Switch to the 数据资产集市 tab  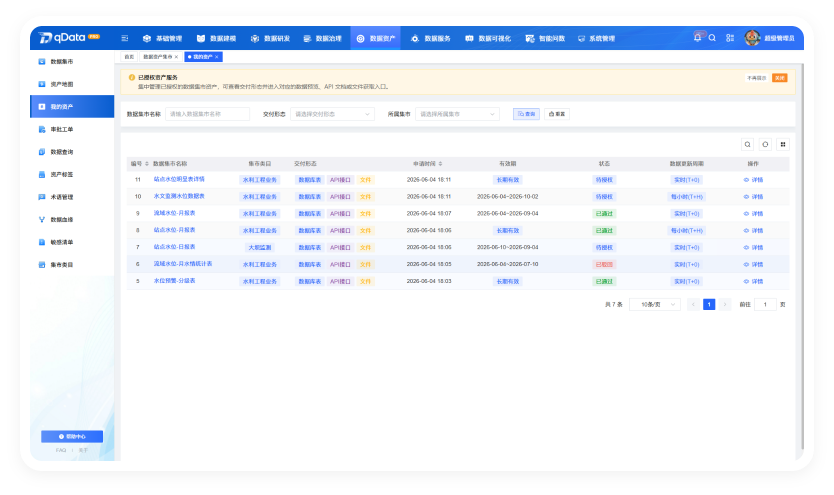point(158,57)
